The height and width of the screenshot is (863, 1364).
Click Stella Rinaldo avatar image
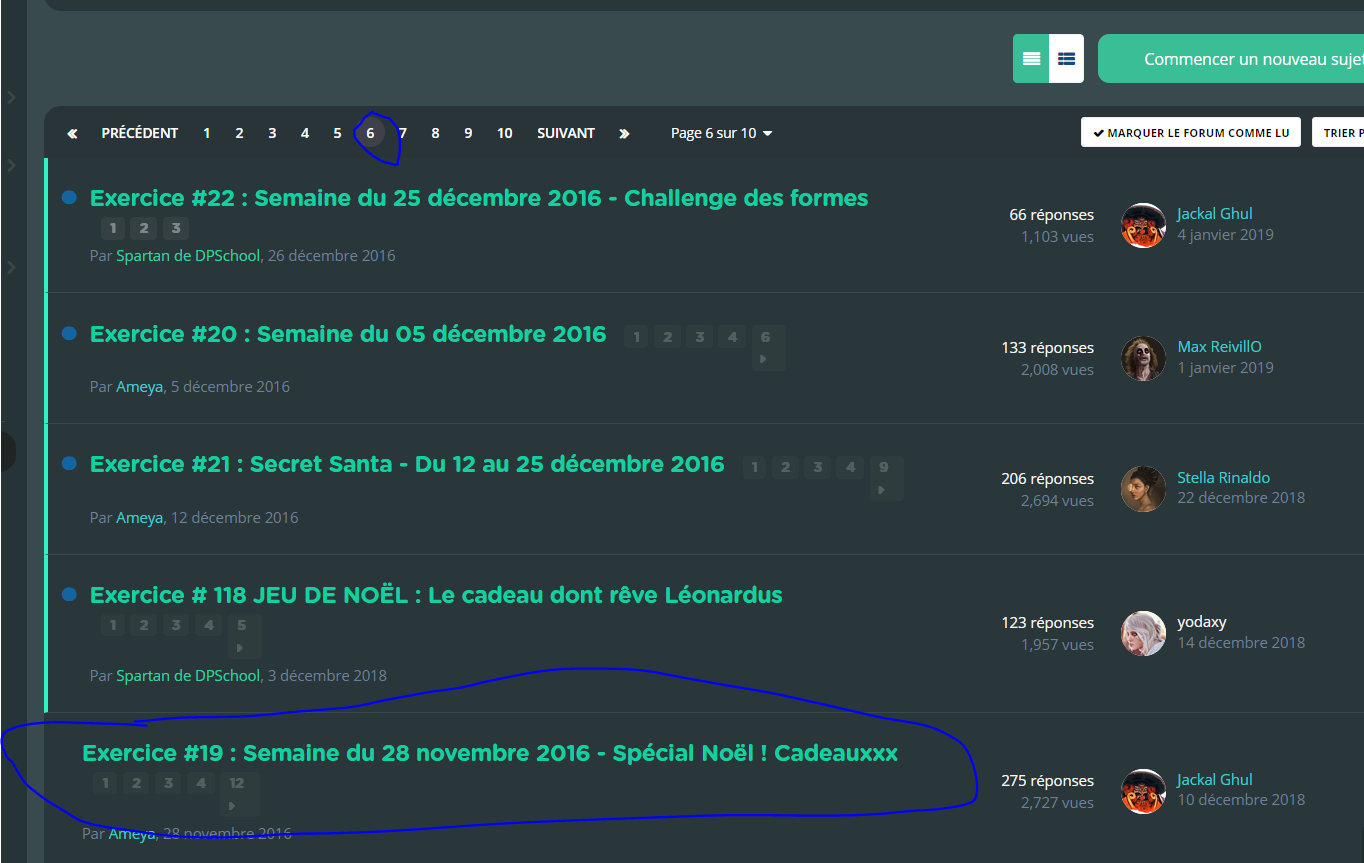(x=1143, y=489)
